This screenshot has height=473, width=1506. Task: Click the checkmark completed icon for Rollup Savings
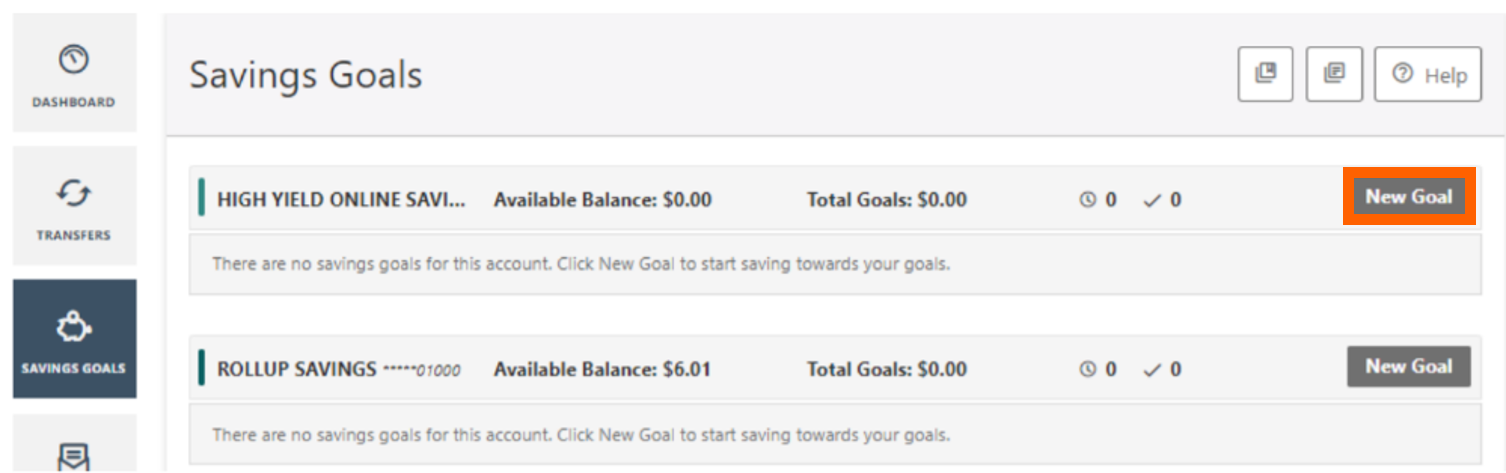click(1152, 370)
